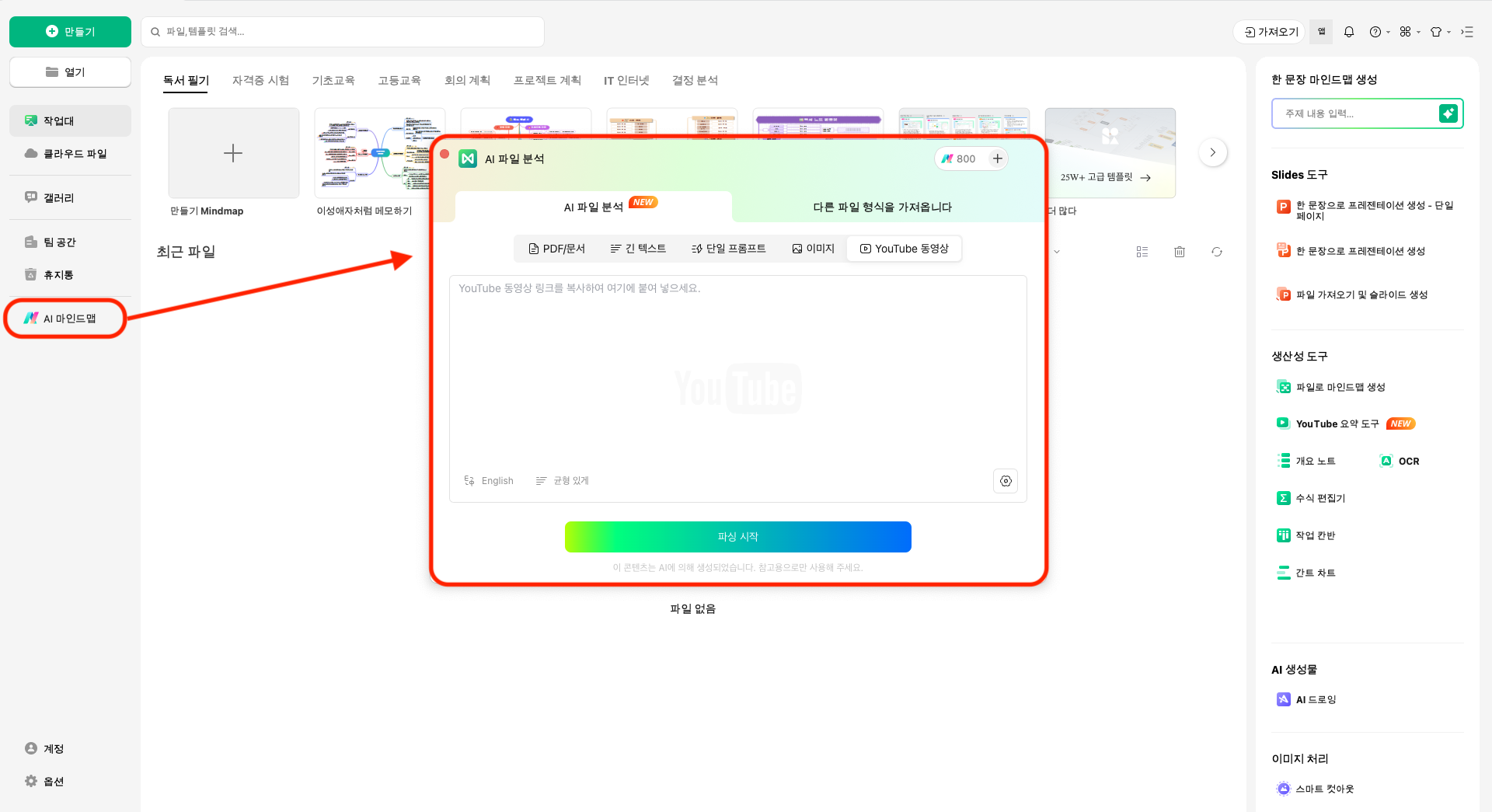Viewport: 1492px width, 812px height.
Task: Click the notification bell icon
Action: tap(1349, 31)
